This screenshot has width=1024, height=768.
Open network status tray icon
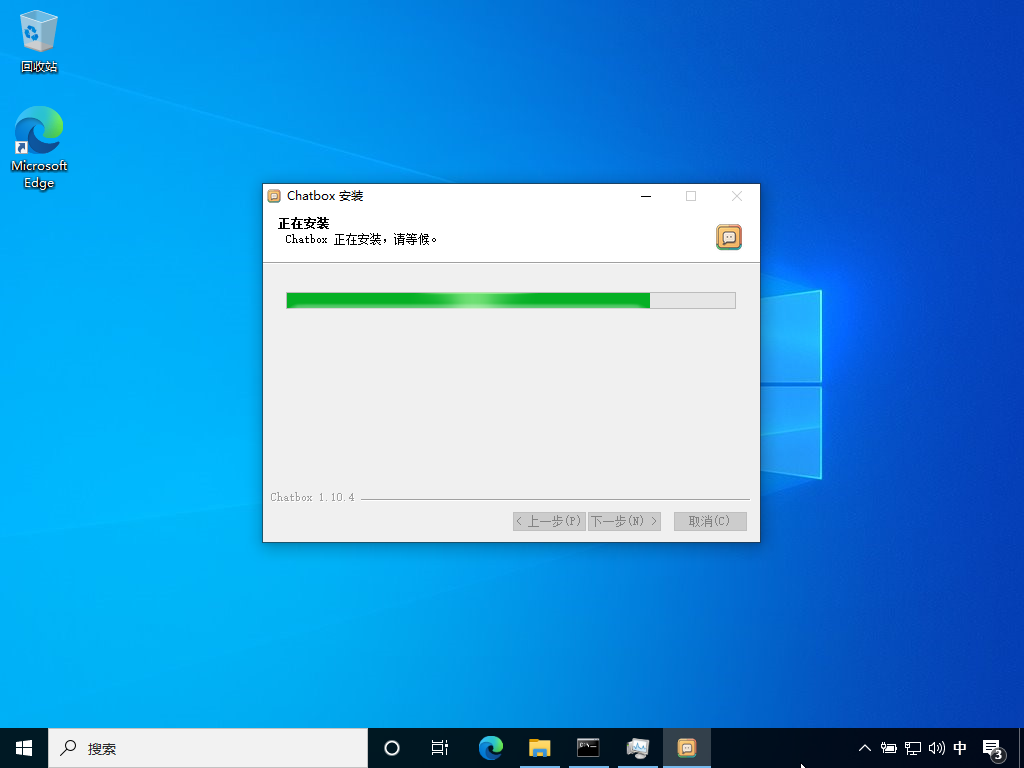(912, 748)
